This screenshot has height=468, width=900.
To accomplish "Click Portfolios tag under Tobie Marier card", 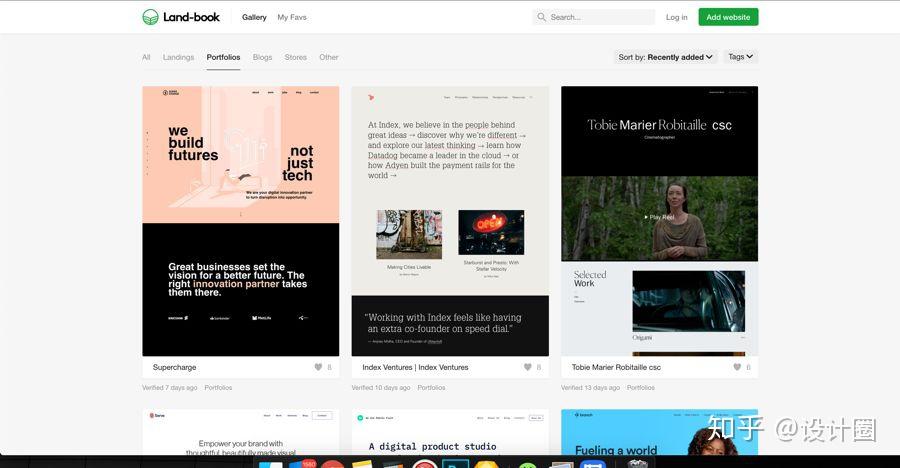I will point(641,388).
